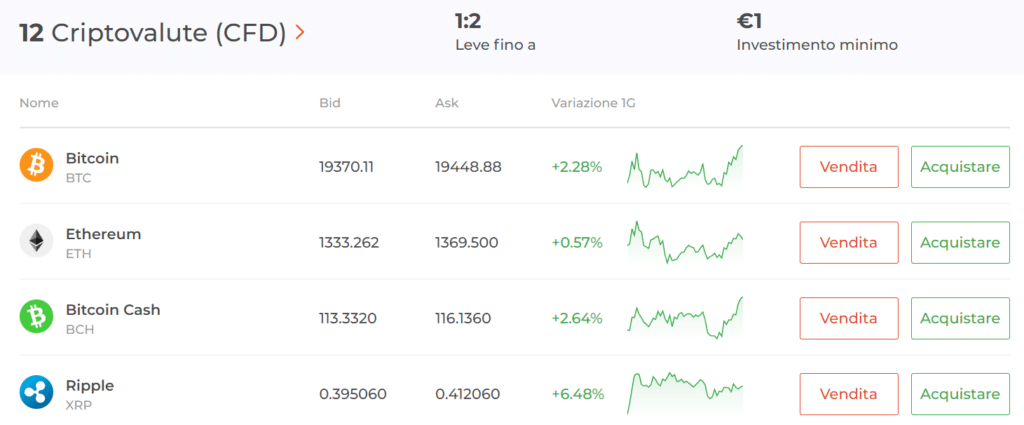Click Vendita button for Ethereum

tap(849, 243)
